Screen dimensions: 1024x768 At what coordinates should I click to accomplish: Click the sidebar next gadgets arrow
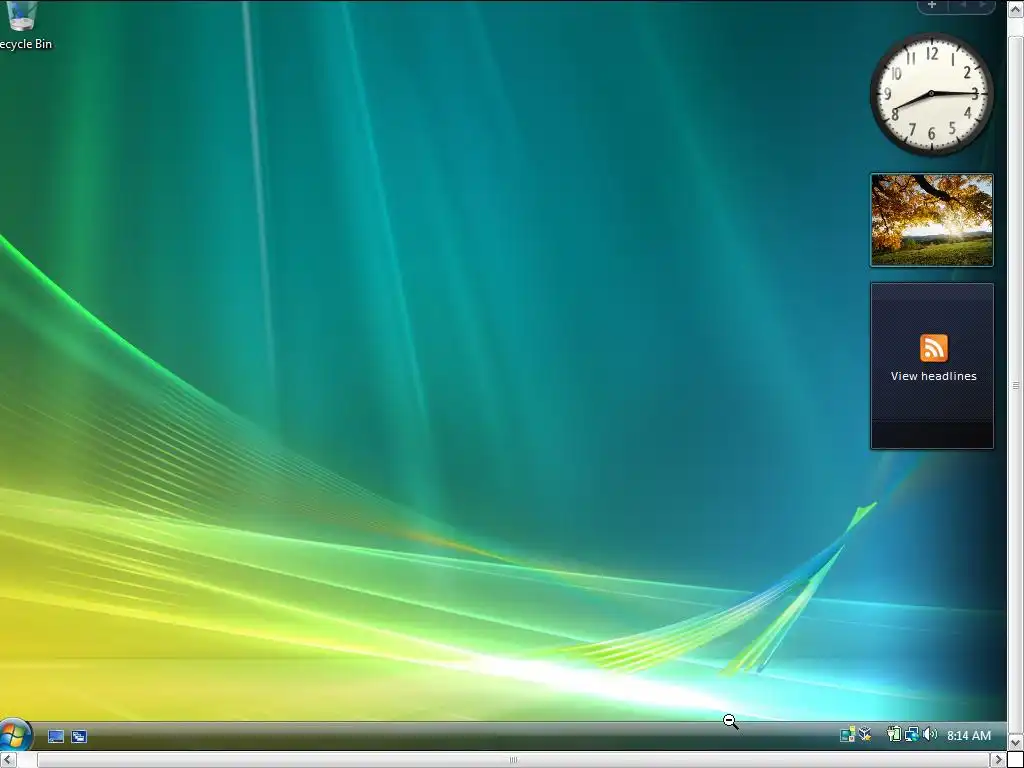click(x=982, y=5)
